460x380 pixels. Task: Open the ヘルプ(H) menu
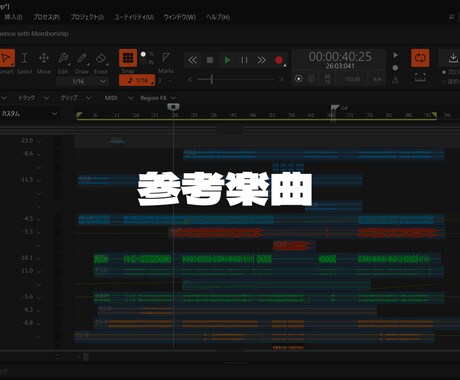tap(218, 17)
